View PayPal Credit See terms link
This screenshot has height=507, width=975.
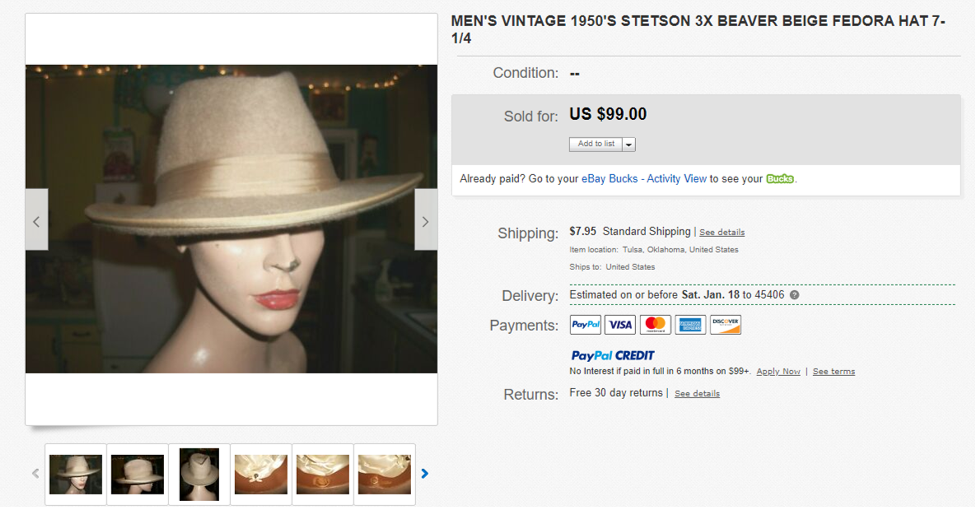point(834,371)
